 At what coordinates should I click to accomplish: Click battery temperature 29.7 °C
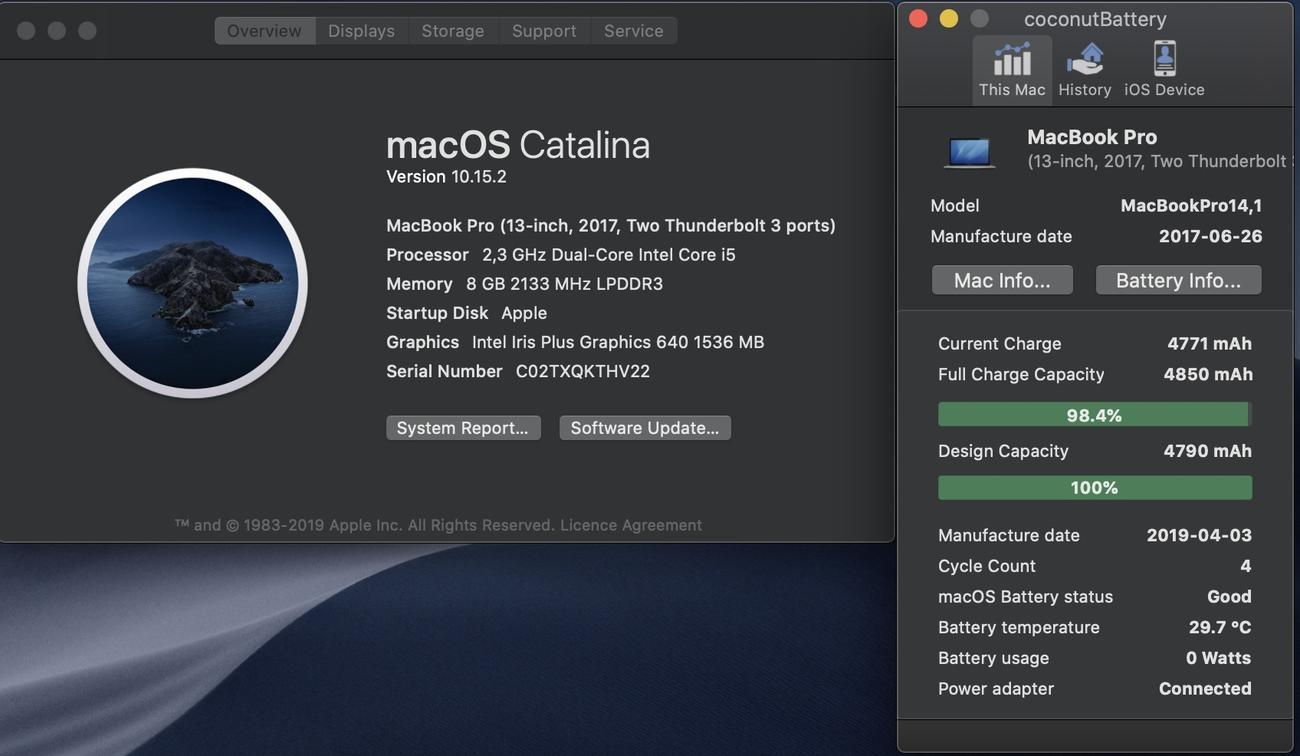(x=1220, y=628)
